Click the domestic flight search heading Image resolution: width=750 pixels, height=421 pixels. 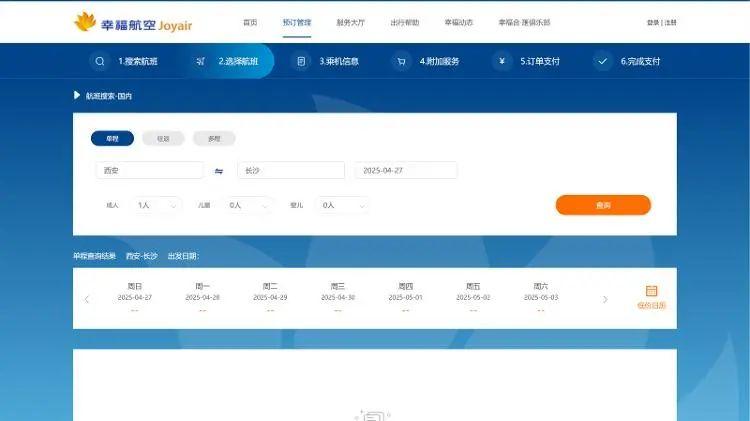[109, 96]
